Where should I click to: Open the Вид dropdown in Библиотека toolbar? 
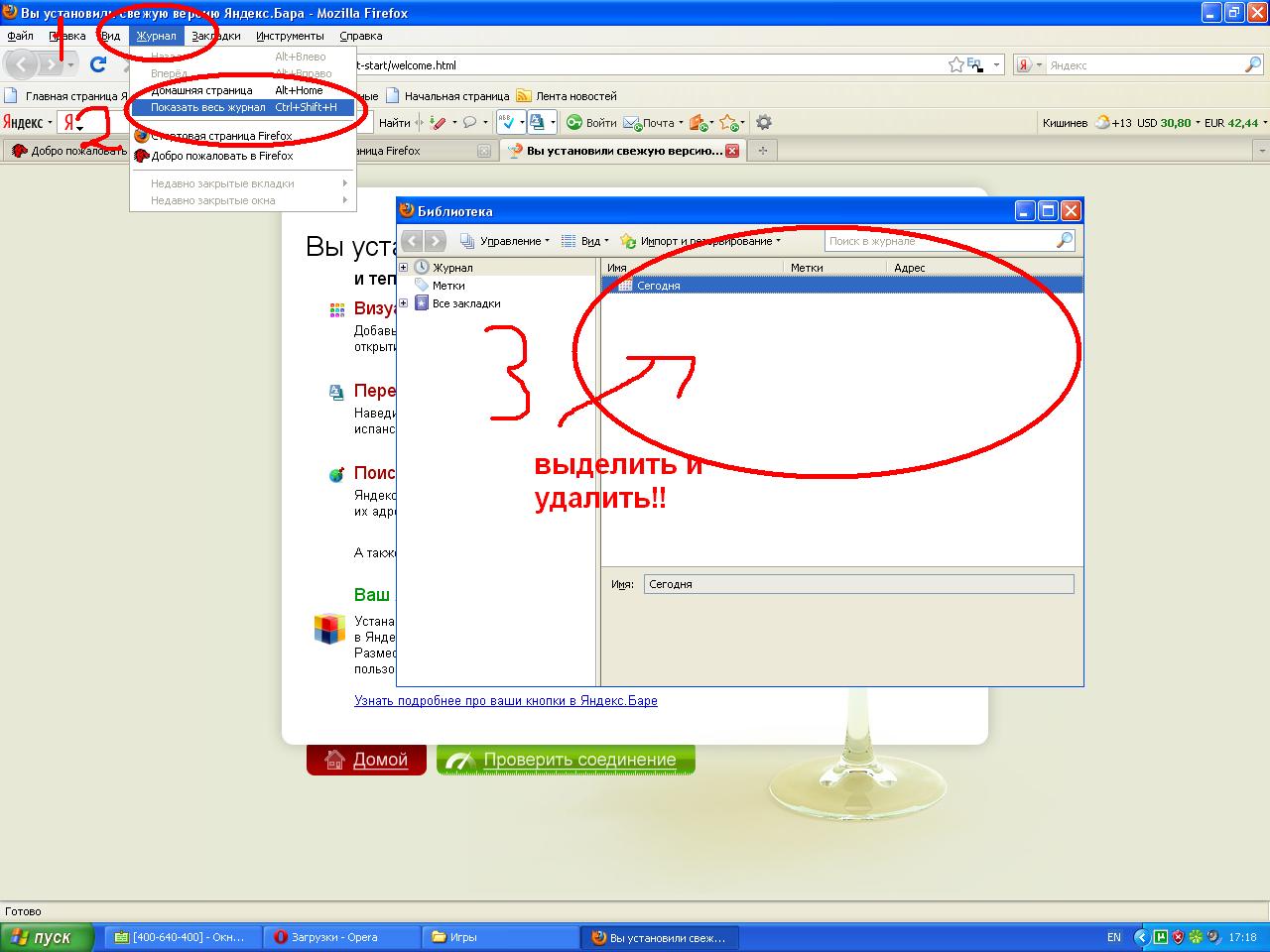[x=583, y=241]
